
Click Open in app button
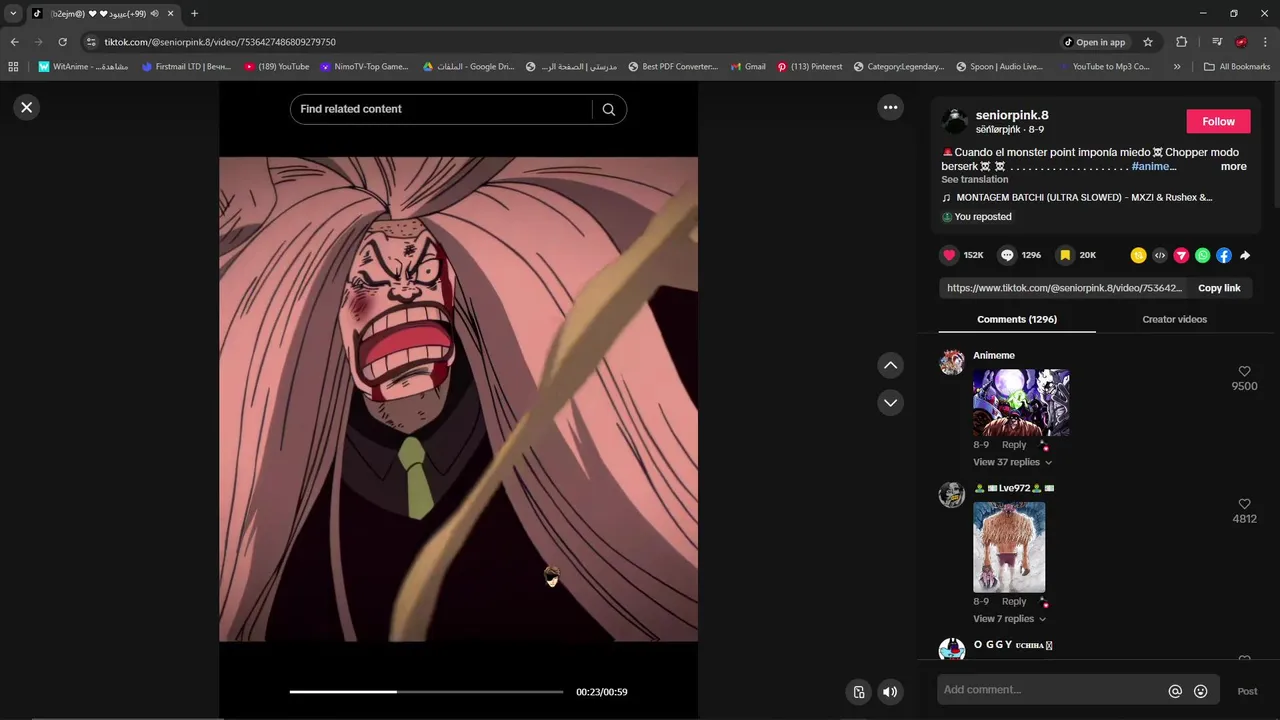(x=1094, y=42)
